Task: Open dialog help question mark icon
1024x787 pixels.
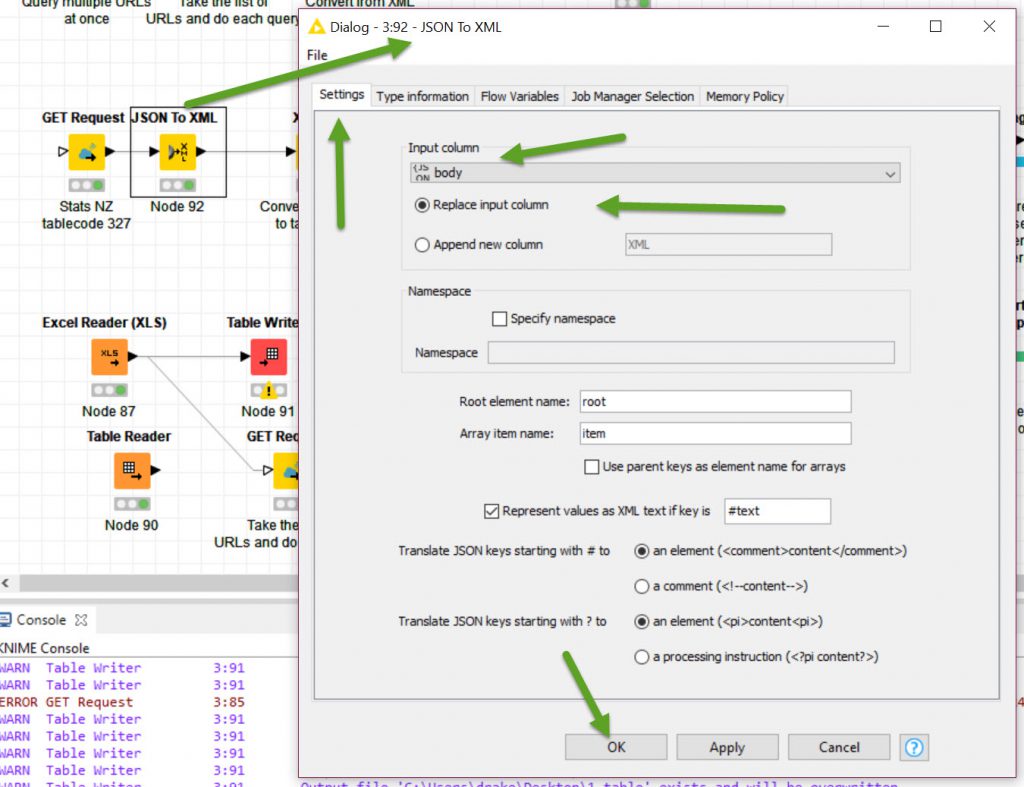Action: click(x=914, y=747)
